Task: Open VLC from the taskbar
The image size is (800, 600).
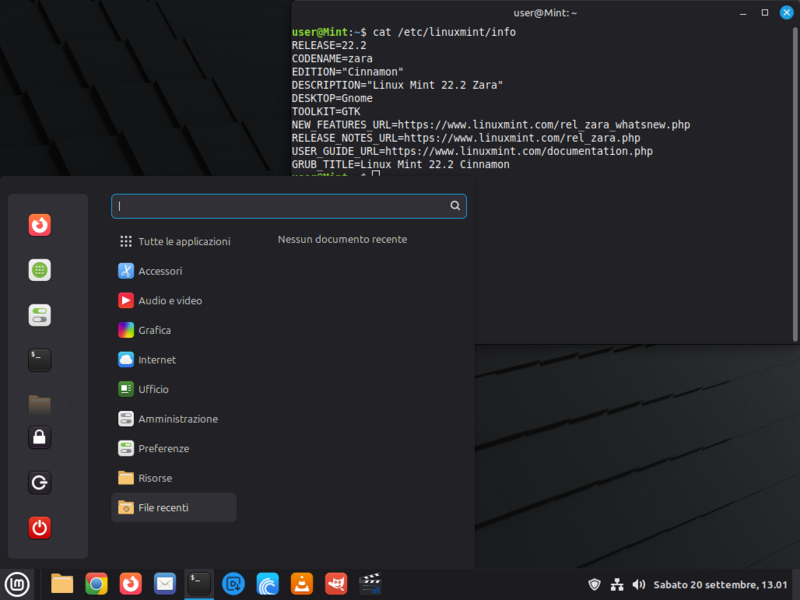Action: [301, 583]
